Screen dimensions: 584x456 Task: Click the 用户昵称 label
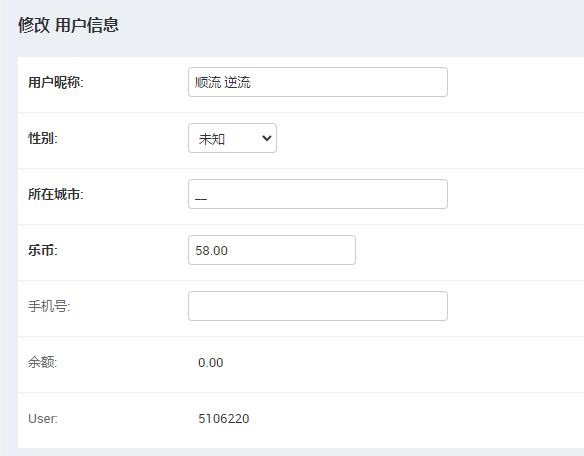coord(56,82)
